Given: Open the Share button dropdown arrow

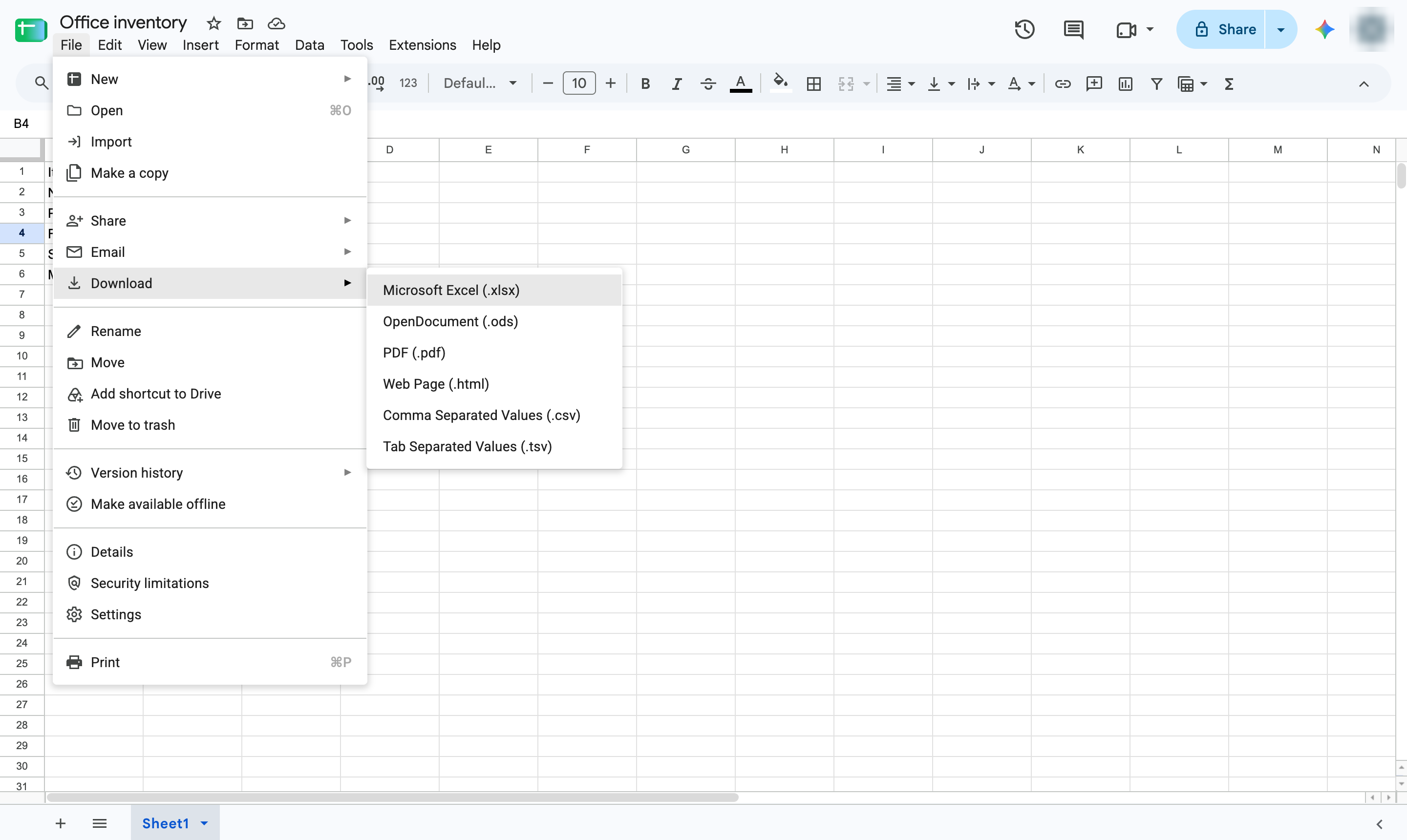Looking at the screenshot, I should point(1280,29).
